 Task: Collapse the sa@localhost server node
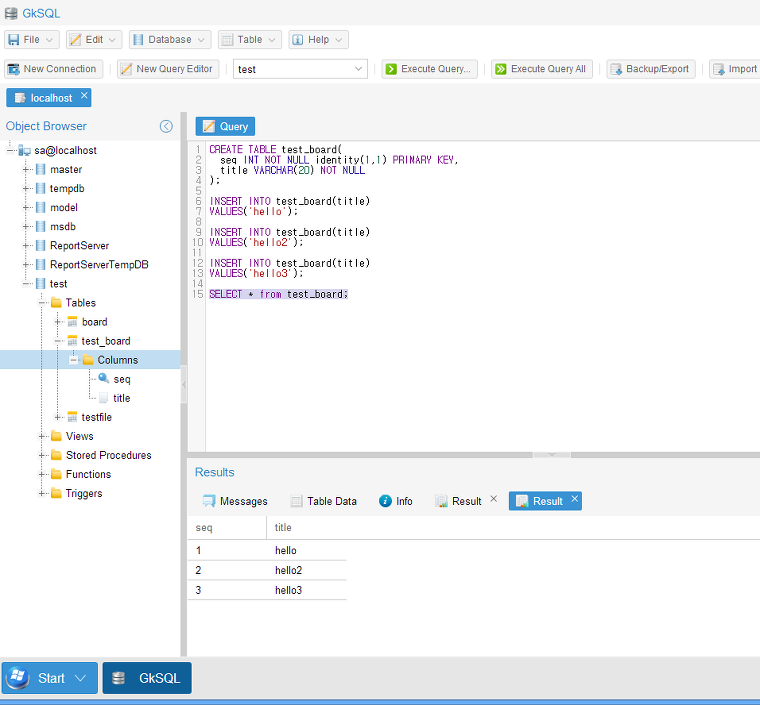click(x=10, y=151)
